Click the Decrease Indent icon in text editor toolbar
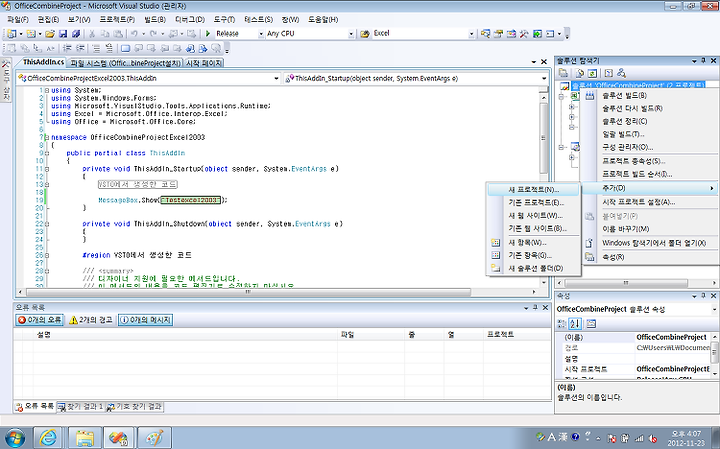This screenshot has height=449, width=720. coord(67,48)
